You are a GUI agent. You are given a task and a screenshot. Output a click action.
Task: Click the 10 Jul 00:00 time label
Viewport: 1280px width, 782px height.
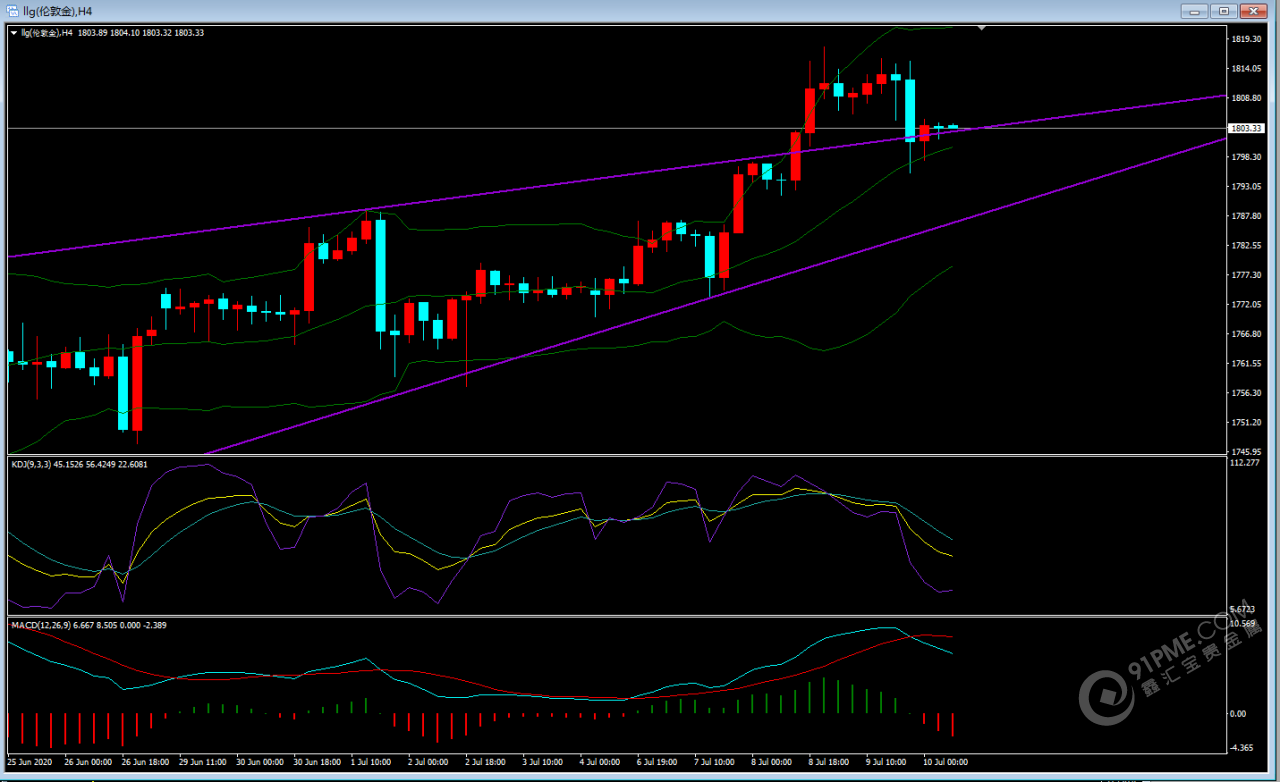[x=944, y=762]
